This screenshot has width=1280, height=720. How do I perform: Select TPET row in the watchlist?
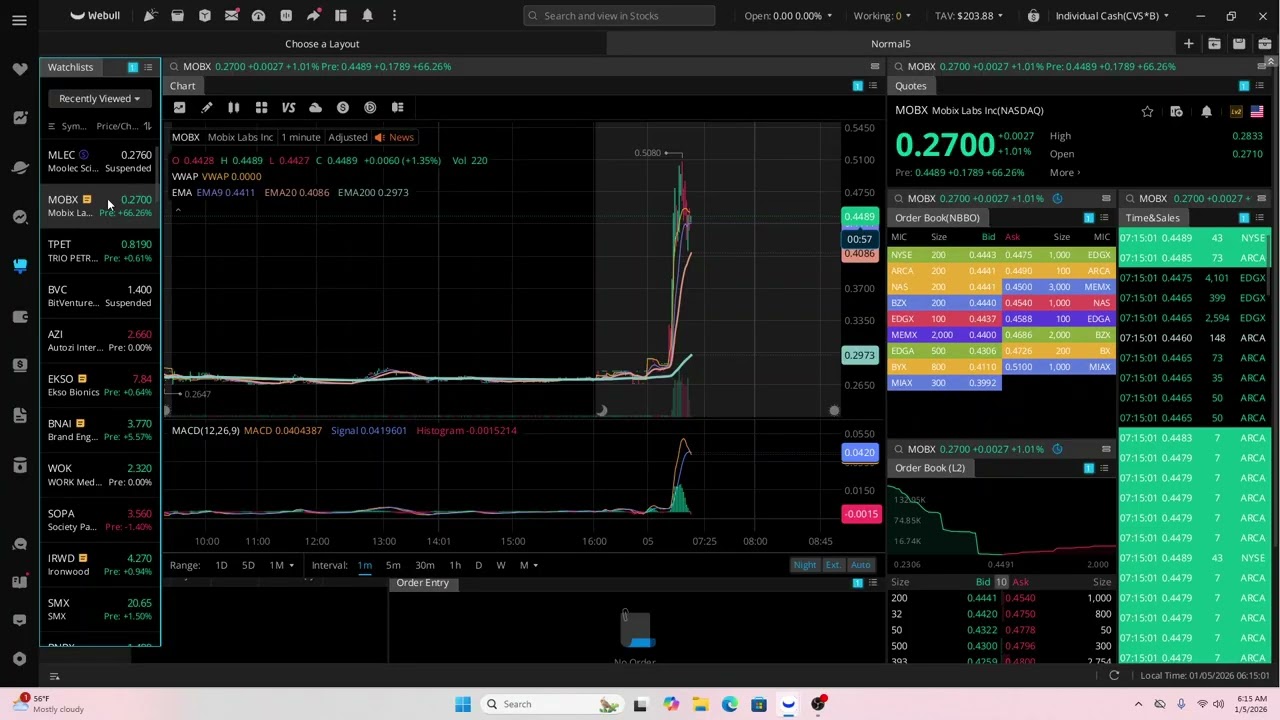100,251
